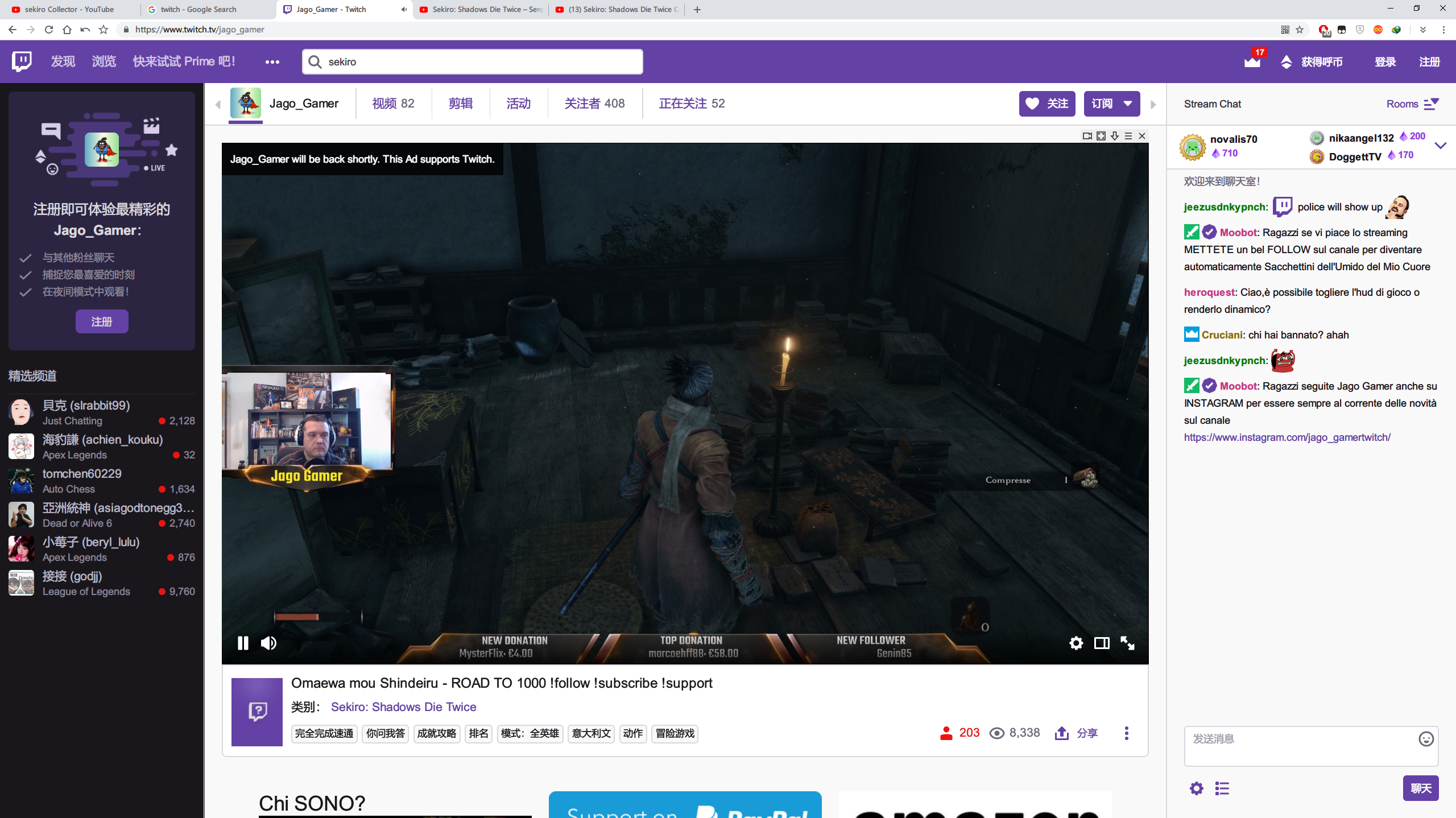Click the search magnifier icon
This screenshot has height=818, width=1456.
tap(315, 61)
